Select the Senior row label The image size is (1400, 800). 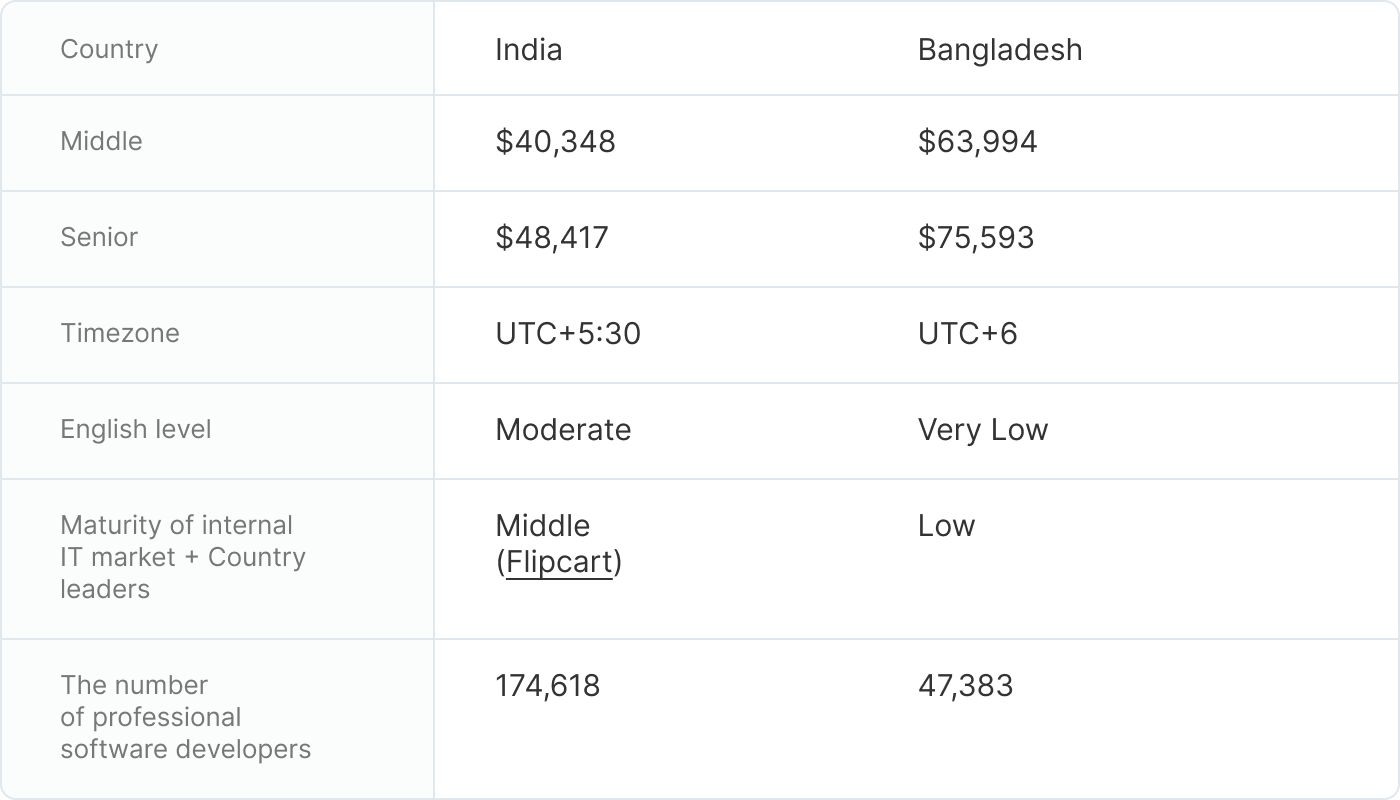coord(99,237)
